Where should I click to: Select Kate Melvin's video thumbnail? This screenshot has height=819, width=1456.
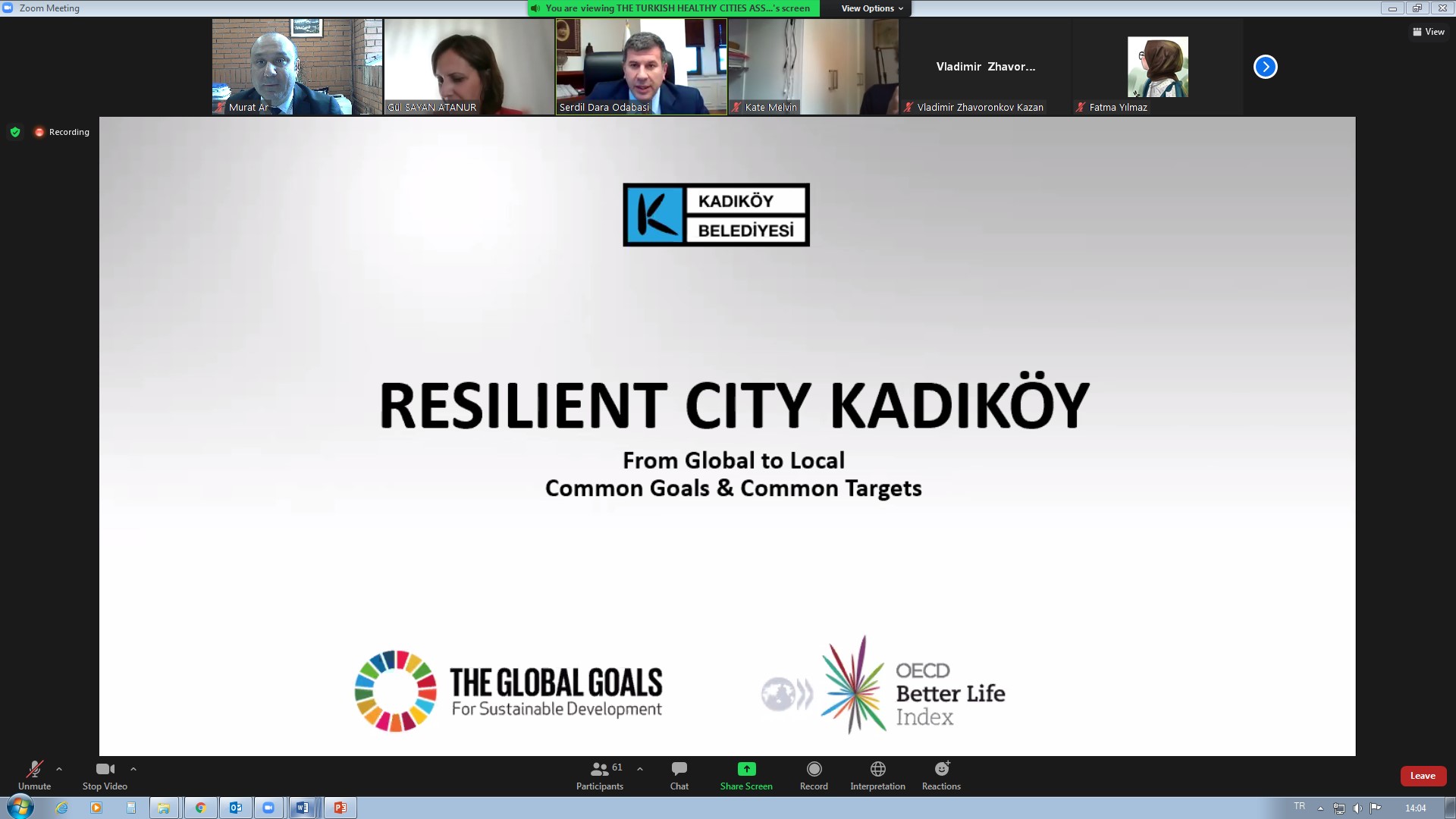point(814,67)
